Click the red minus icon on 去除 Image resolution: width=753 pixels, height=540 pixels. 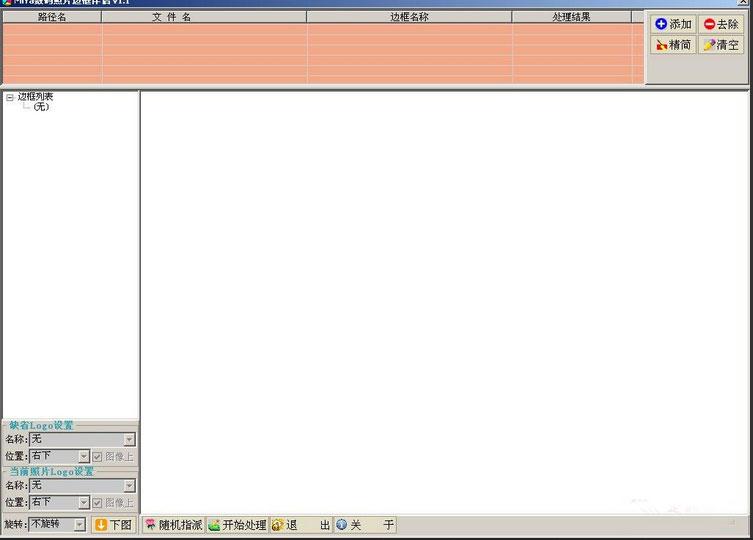point(709,24)
